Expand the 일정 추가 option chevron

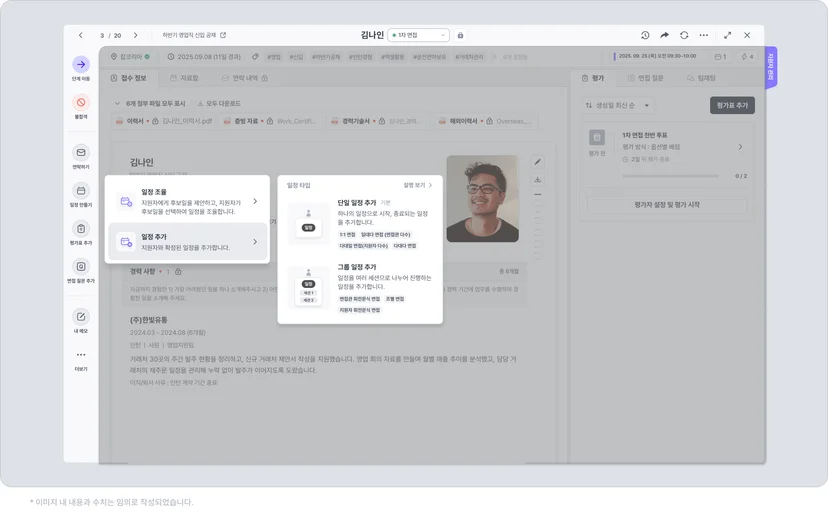(x=255, y=242)
